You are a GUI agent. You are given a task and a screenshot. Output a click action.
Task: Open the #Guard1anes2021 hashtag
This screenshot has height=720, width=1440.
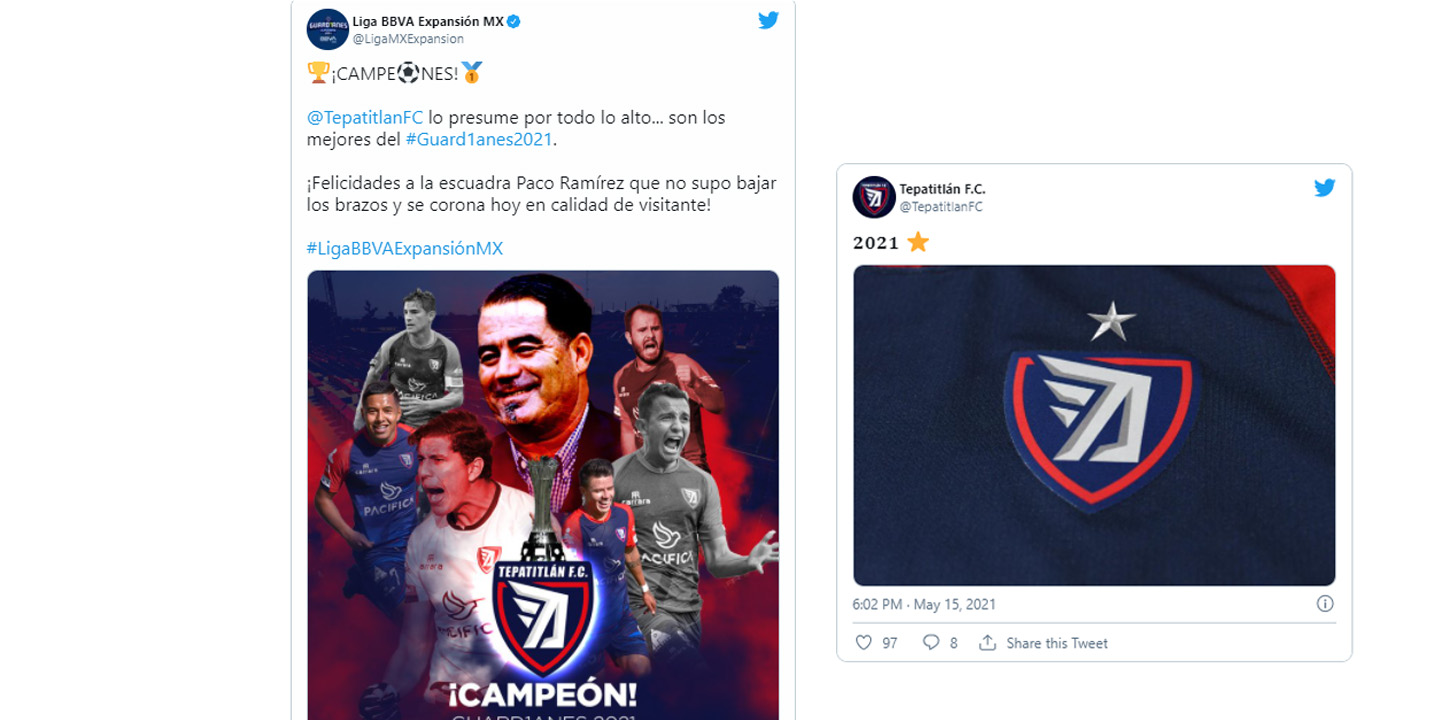point(479,140)
